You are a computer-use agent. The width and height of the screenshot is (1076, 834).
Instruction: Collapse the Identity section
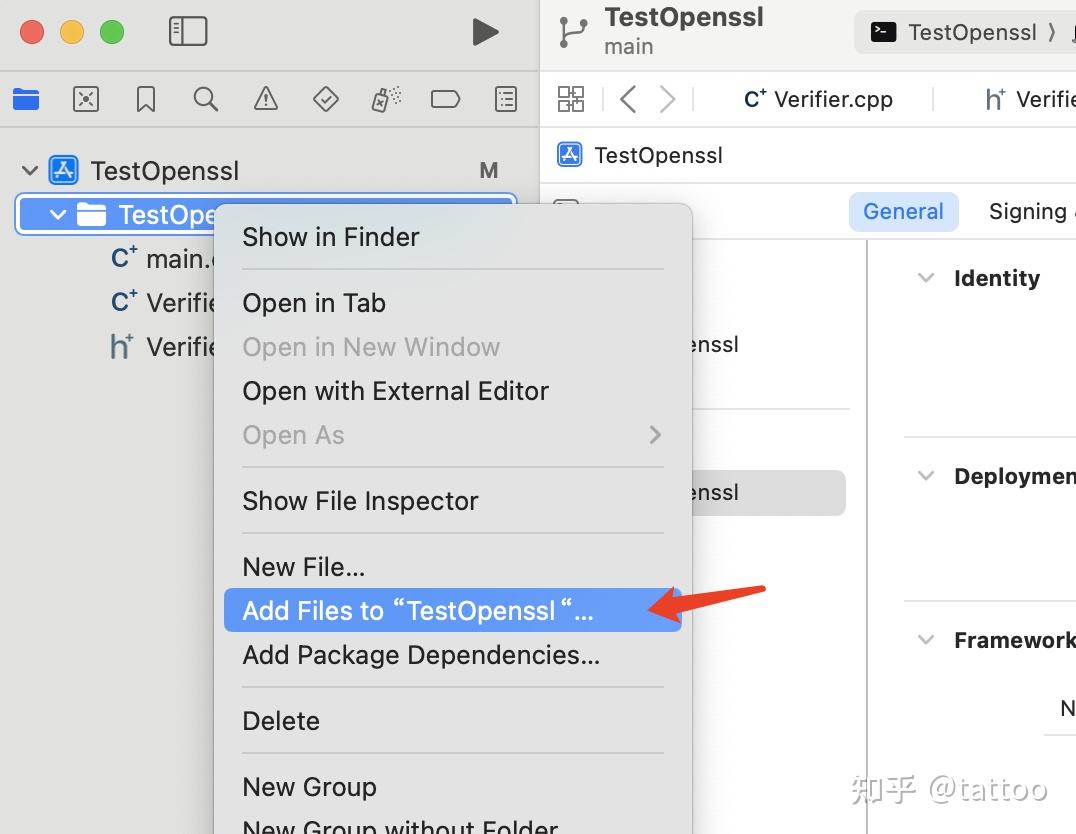(925, 278)
